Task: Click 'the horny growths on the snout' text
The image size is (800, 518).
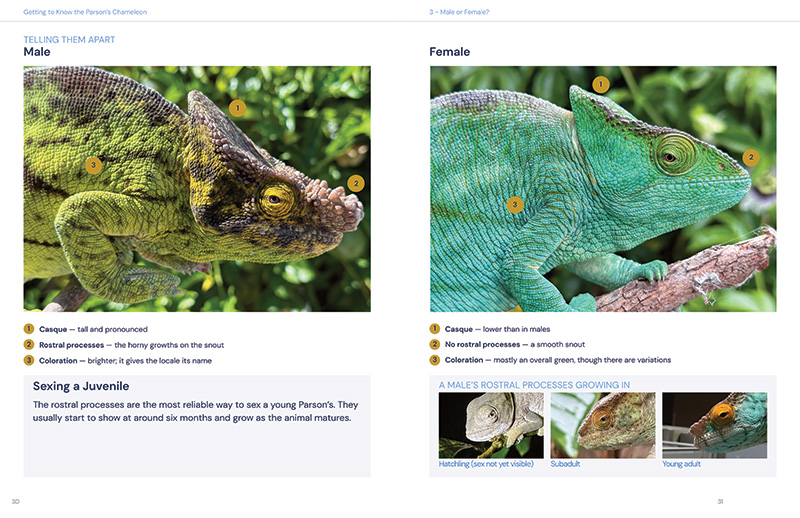Action: 169,345
